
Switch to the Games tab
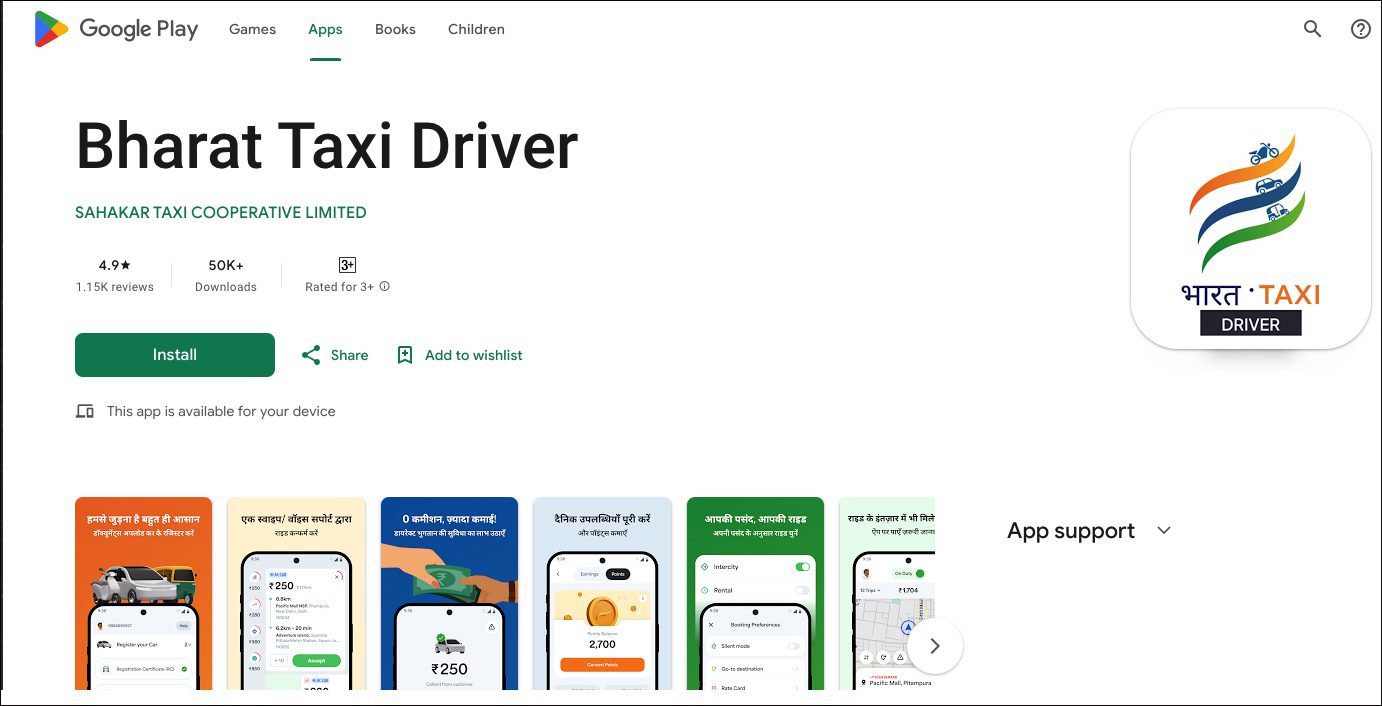(x=252, y=30)
